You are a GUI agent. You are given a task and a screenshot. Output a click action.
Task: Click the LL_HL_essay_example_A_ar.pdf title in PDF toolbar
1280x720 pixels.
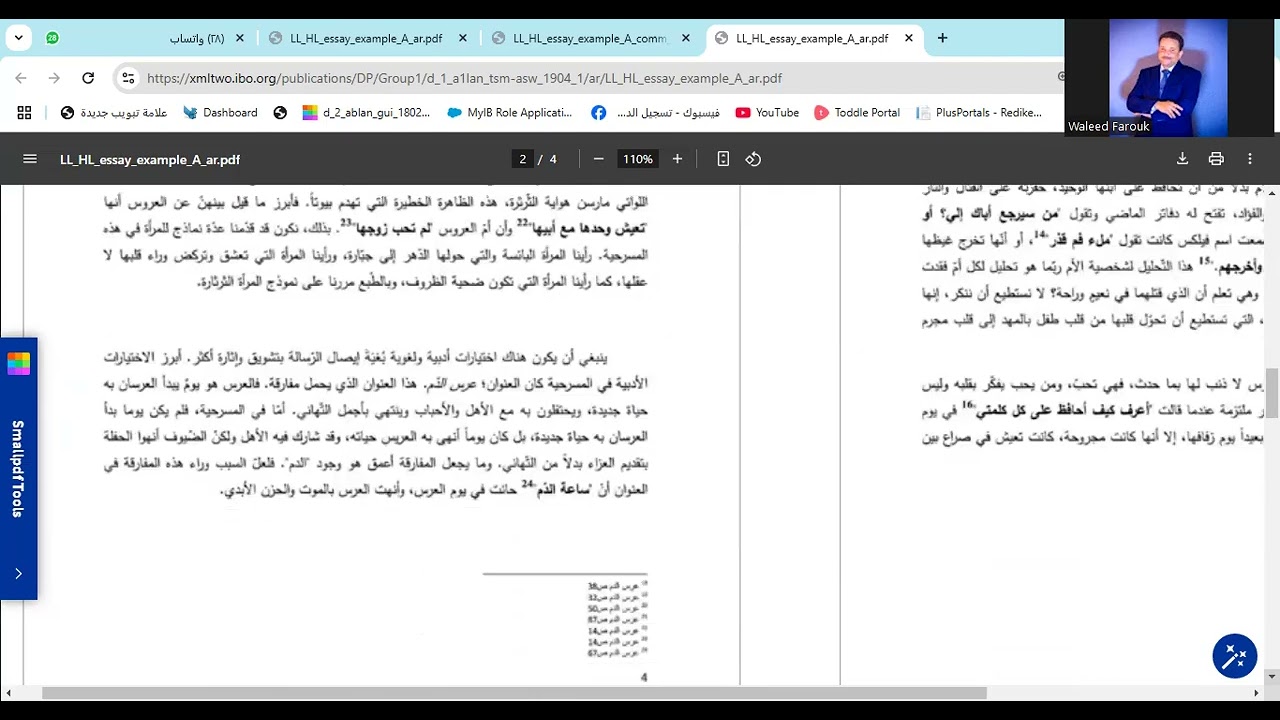coord(150,159)
